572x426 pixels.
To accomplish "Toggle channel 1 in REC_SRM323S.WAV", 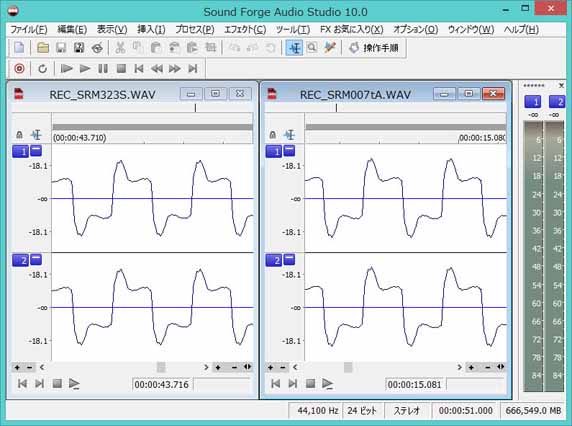I will (20, 151).
